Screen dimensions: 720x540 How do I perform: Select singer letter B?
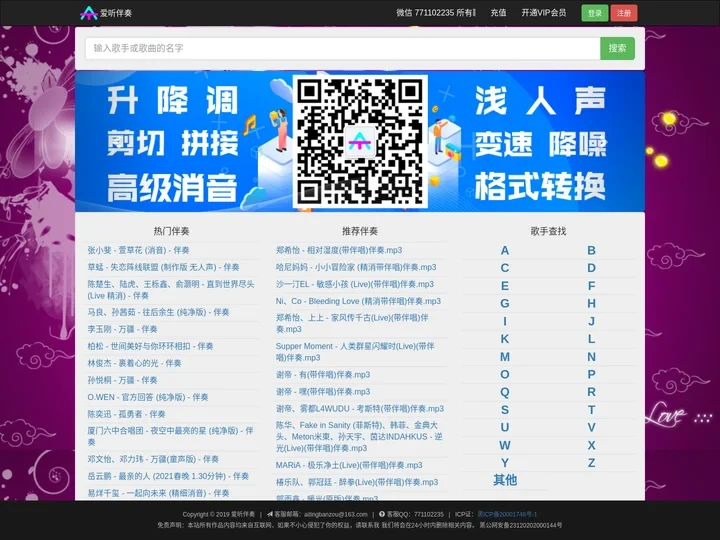[591, 251]
